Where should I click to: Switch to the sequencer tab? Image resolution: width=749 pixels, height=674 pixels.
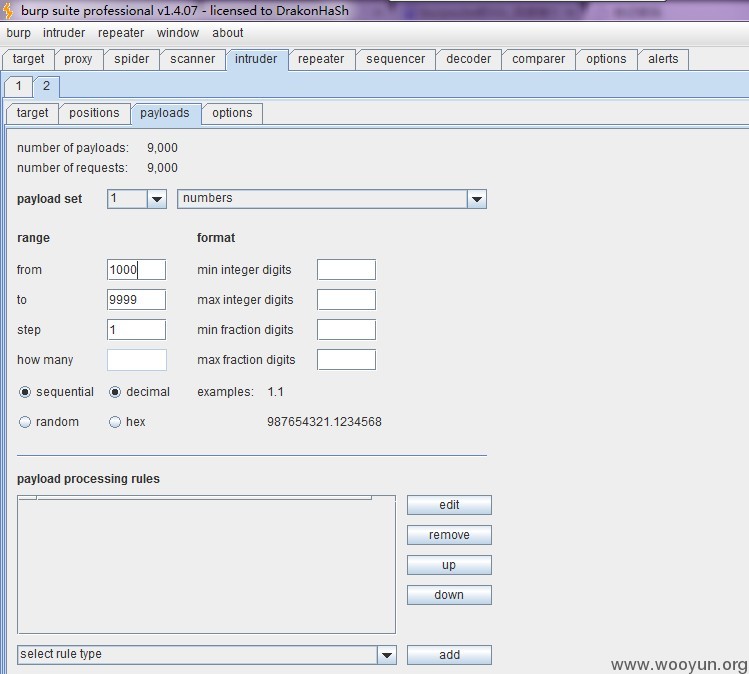point(396,59)
